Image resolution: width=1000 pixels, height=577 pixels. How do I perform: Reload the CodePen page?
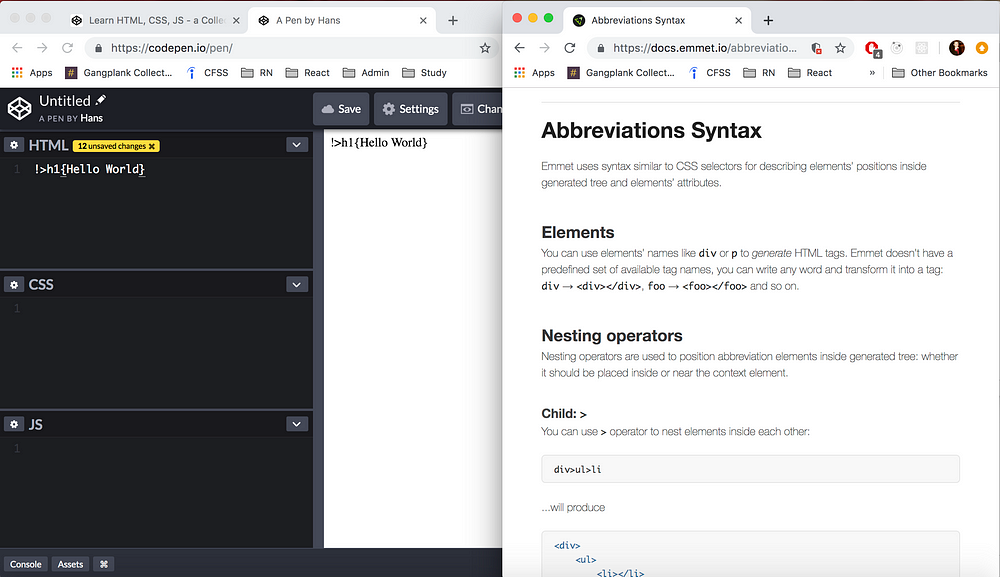[x=67, y=48]
